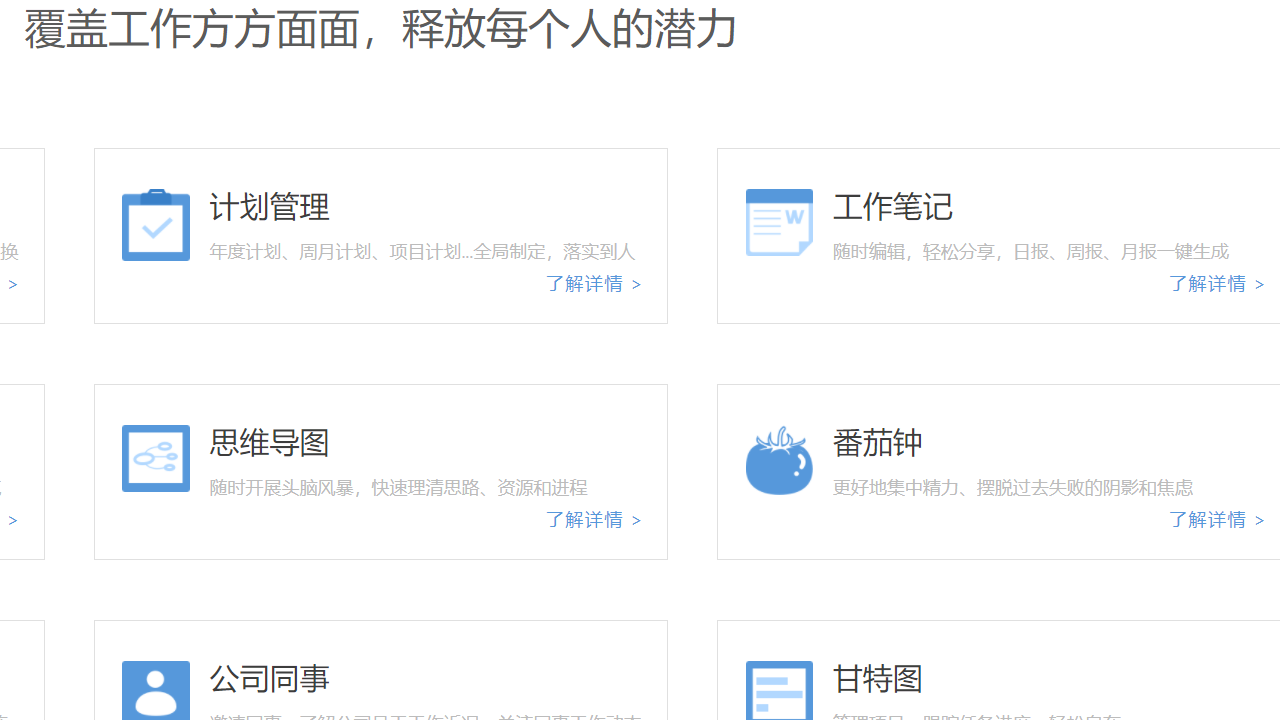The height and width of the screenshot is (720, 1280).
Task: Open 了解详情 link under 番茄钟
Action: pos(1208,520)
